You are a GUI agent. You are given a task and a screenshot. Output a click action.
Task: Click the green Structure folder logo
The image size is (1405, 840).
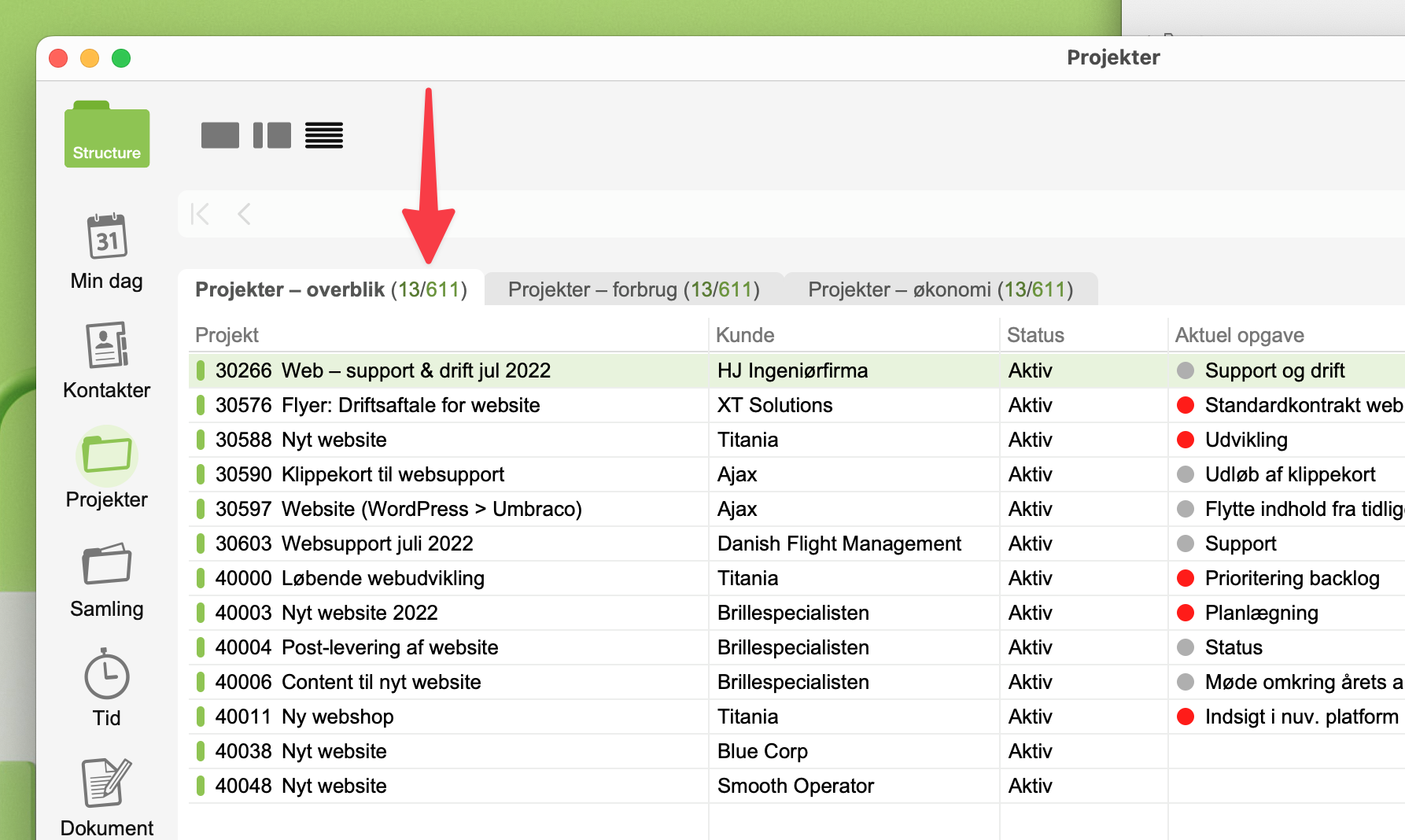[107, 135]
